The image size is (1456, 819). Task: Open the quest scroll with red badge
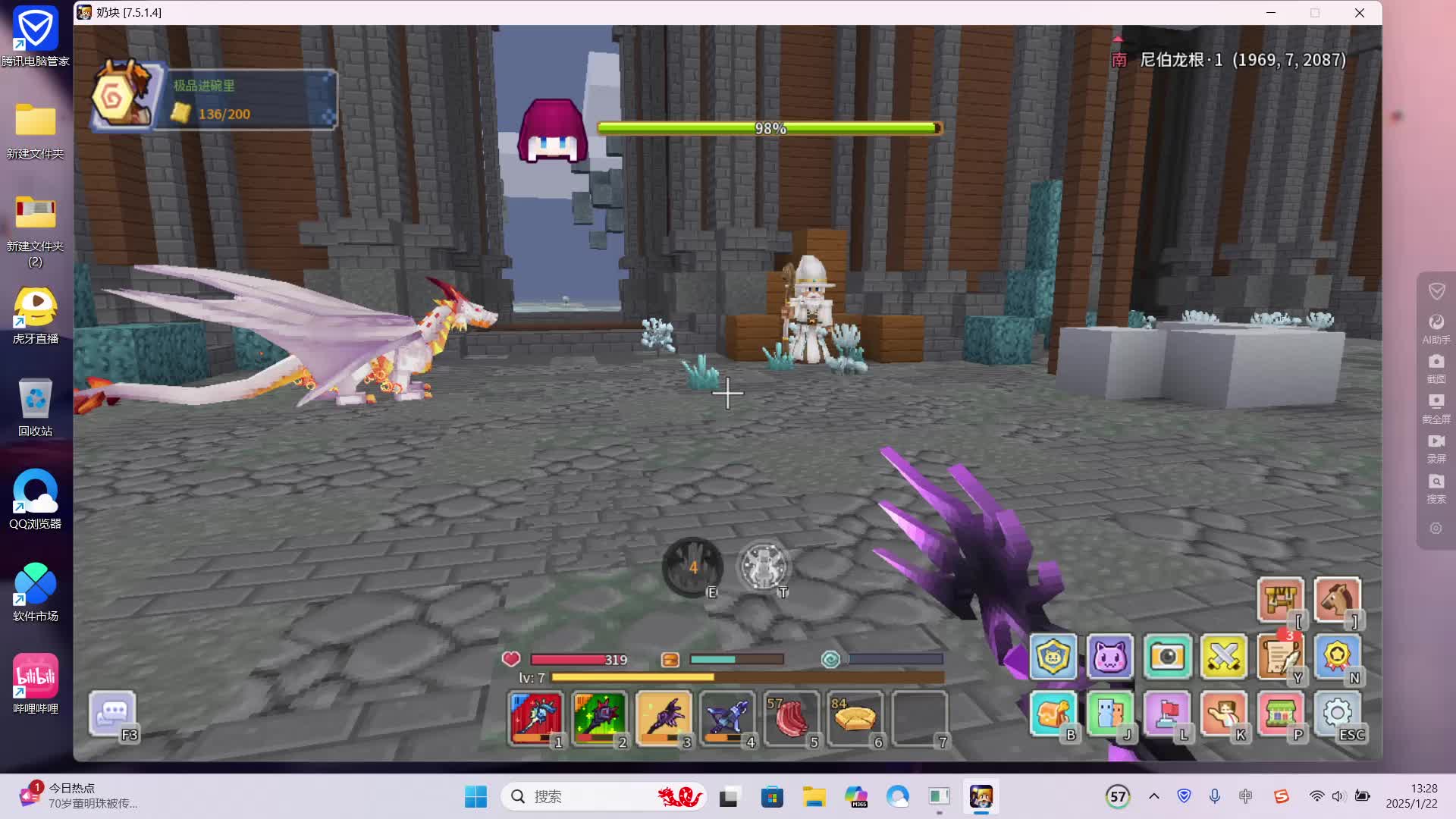(1280, 657)
